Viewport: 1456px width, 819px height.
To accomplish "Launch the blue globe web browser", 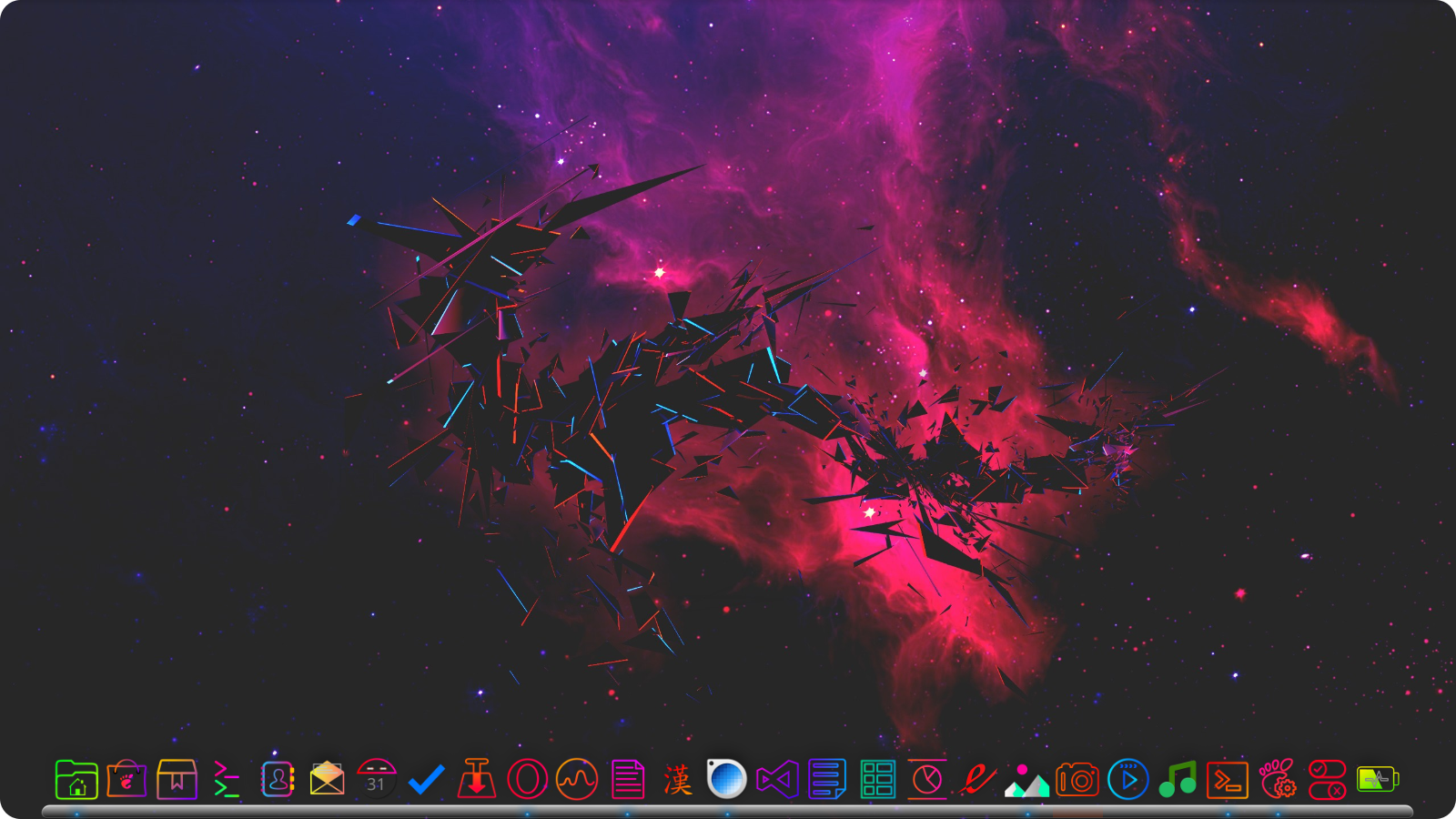I will coord(727,780).
